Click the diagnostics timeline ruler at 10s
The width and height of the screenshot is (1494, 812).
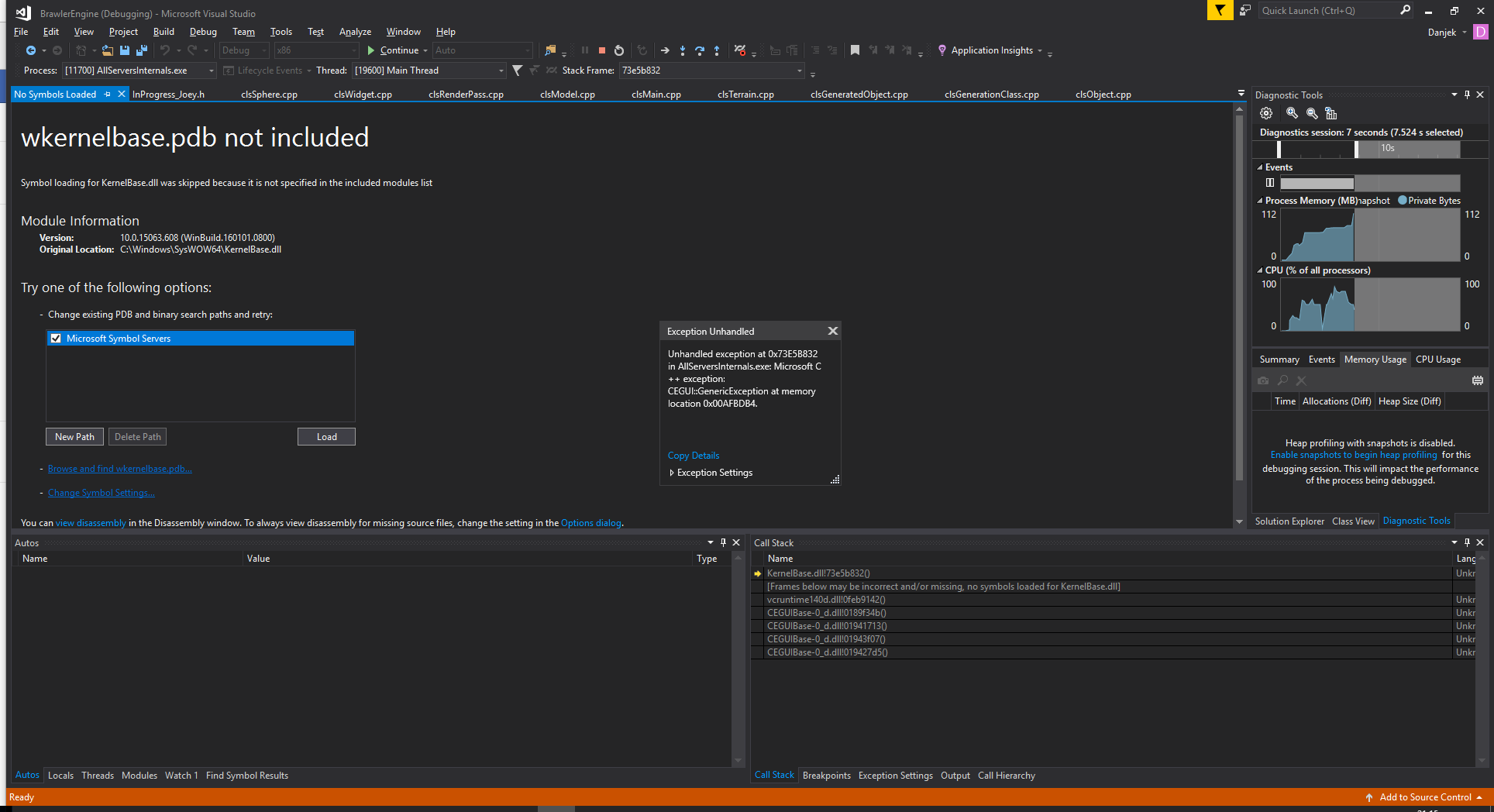coord(1387,148)
